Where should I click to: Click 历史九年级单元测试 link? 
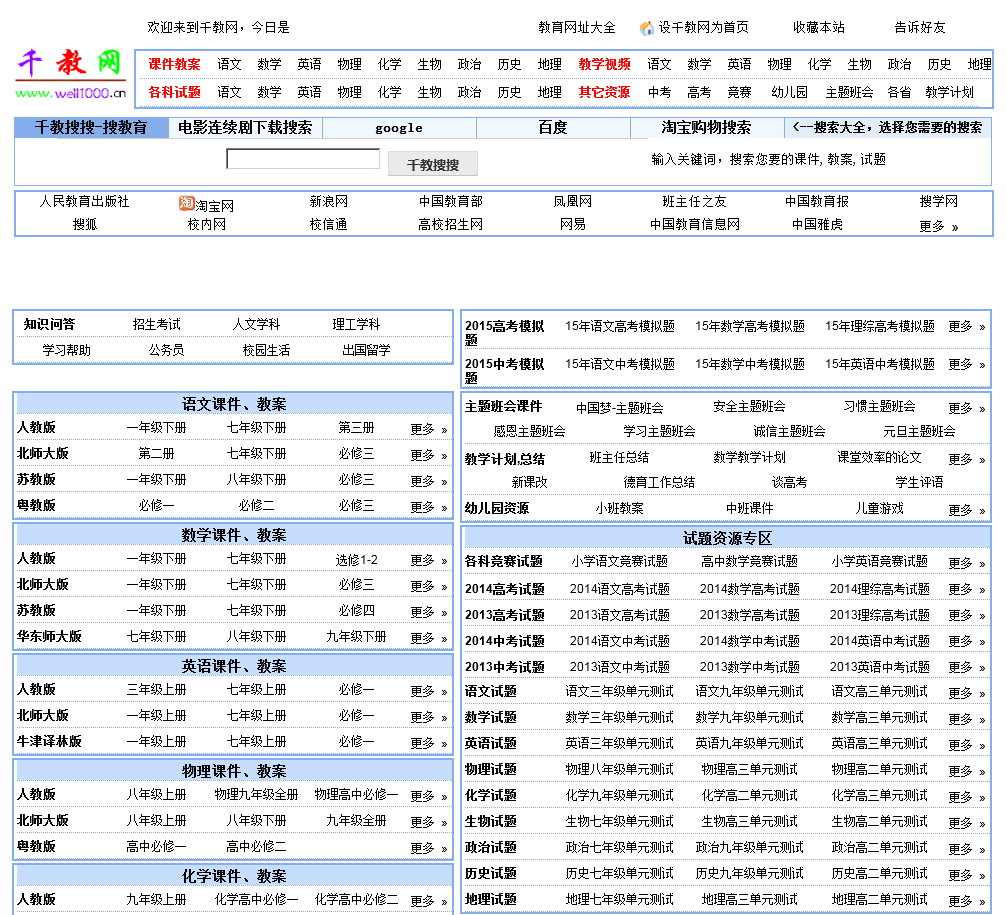click(749, 873)
